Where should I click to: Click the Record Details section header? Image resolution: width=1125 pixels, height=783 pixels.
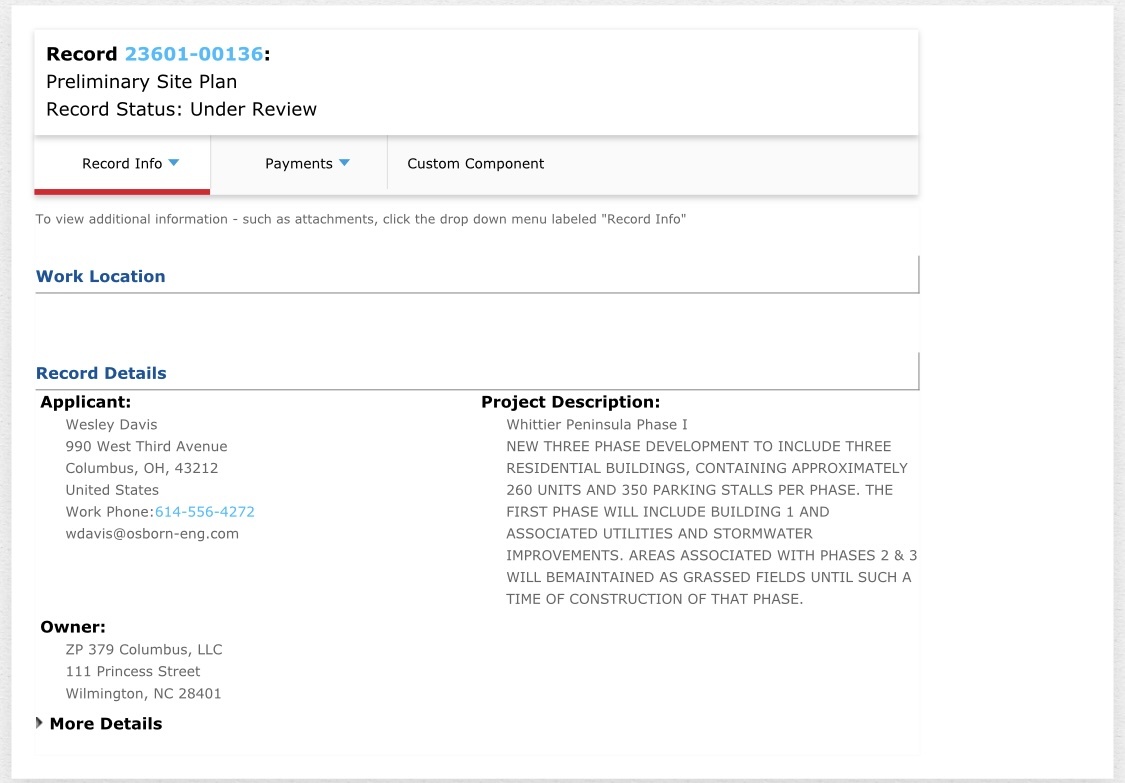[x=101, y=373]
